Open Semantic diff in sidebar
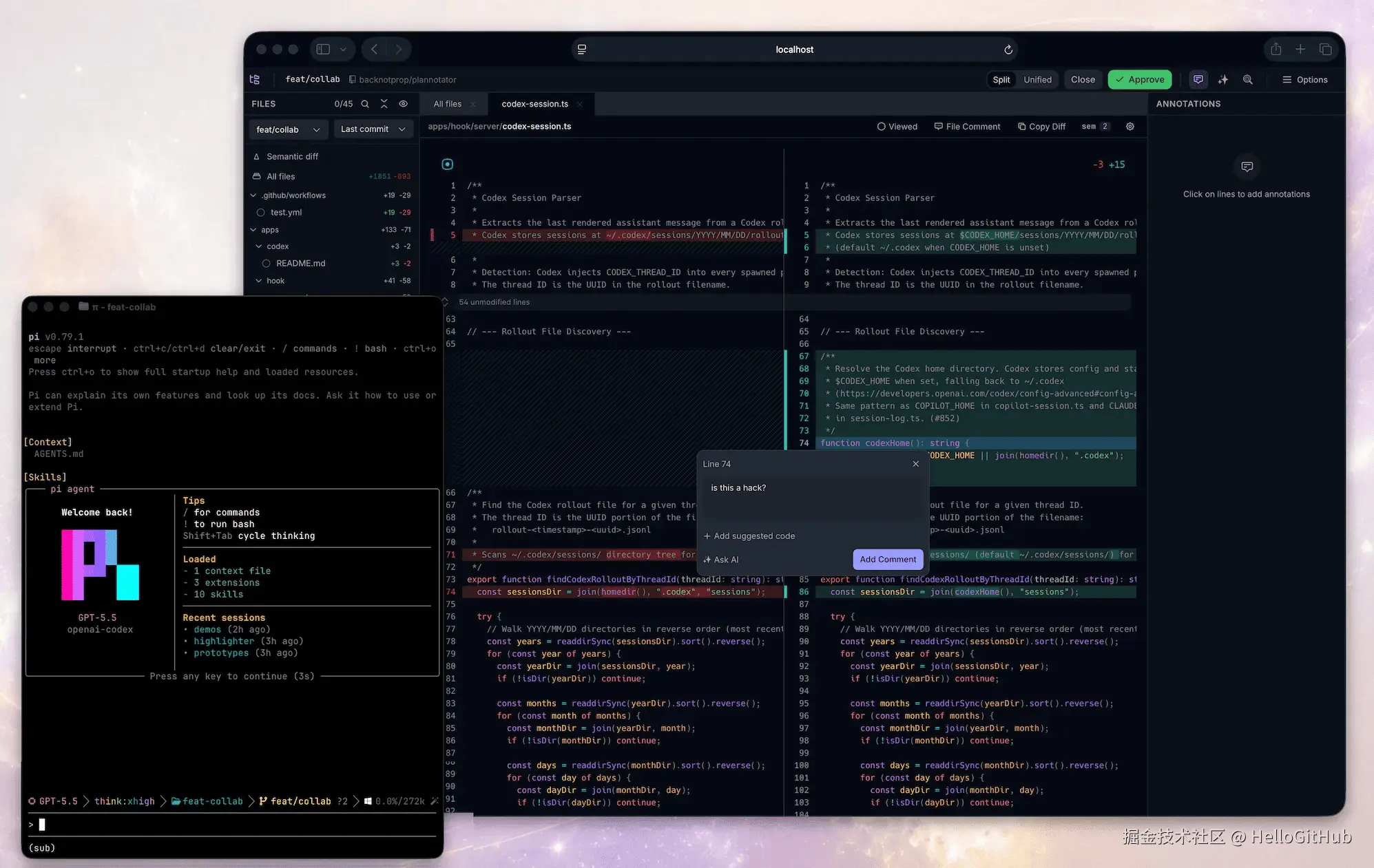 [292, 157]
